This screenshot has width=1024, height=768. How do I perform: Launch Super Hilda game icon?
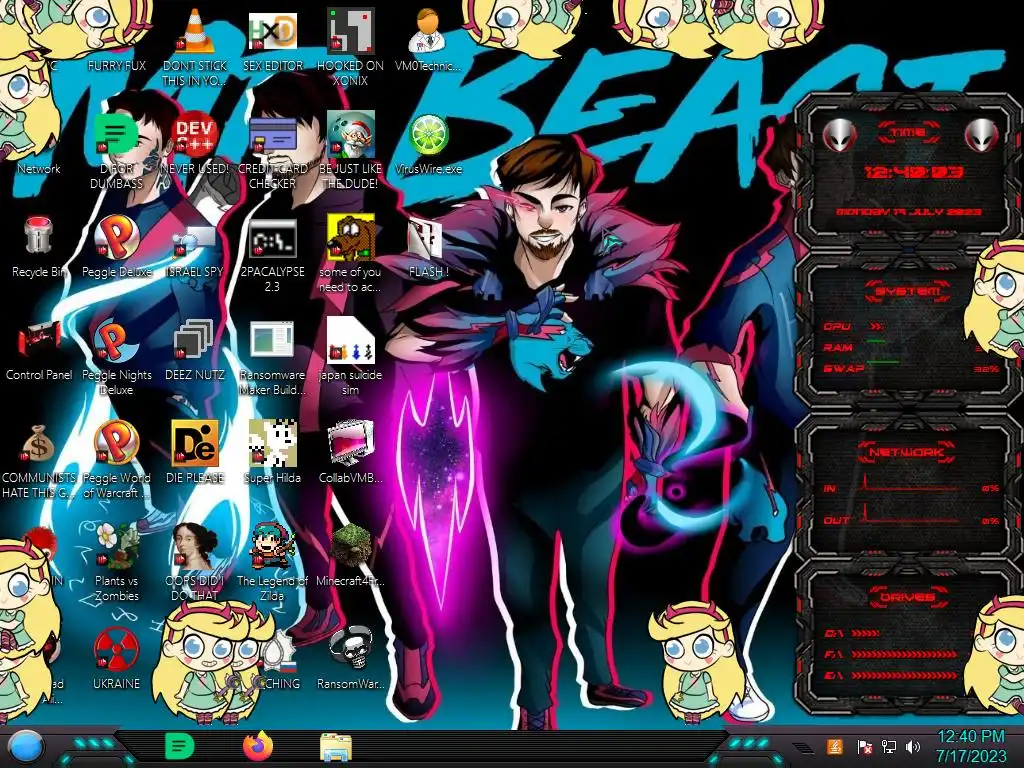click(x=272, y=443)
